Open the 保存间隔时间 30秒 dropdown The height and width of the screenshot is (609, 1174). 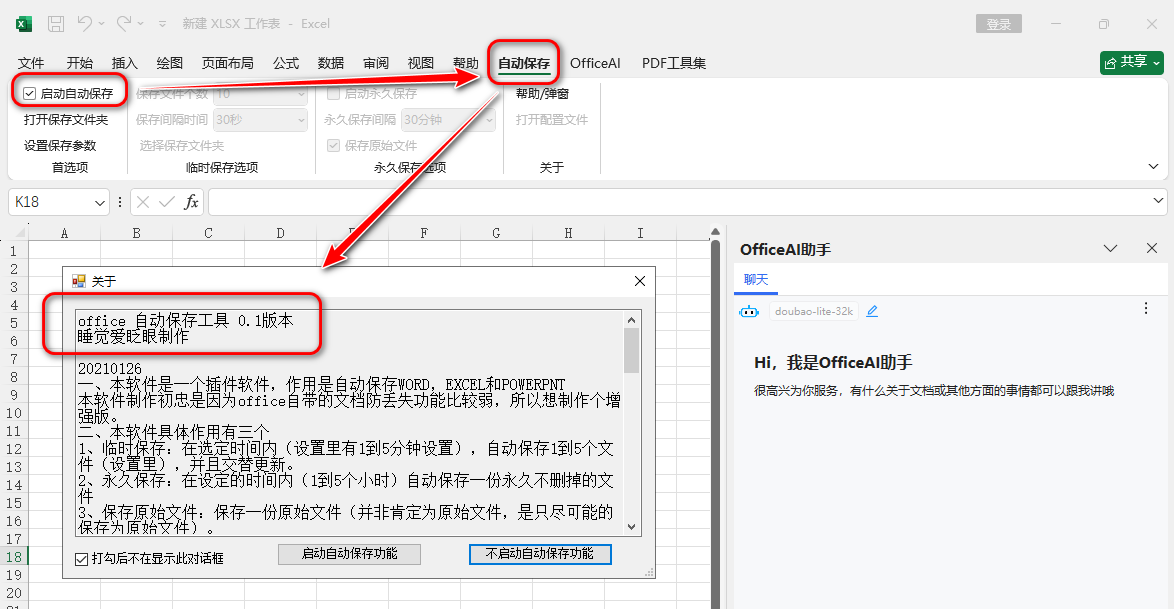[260, 120]
